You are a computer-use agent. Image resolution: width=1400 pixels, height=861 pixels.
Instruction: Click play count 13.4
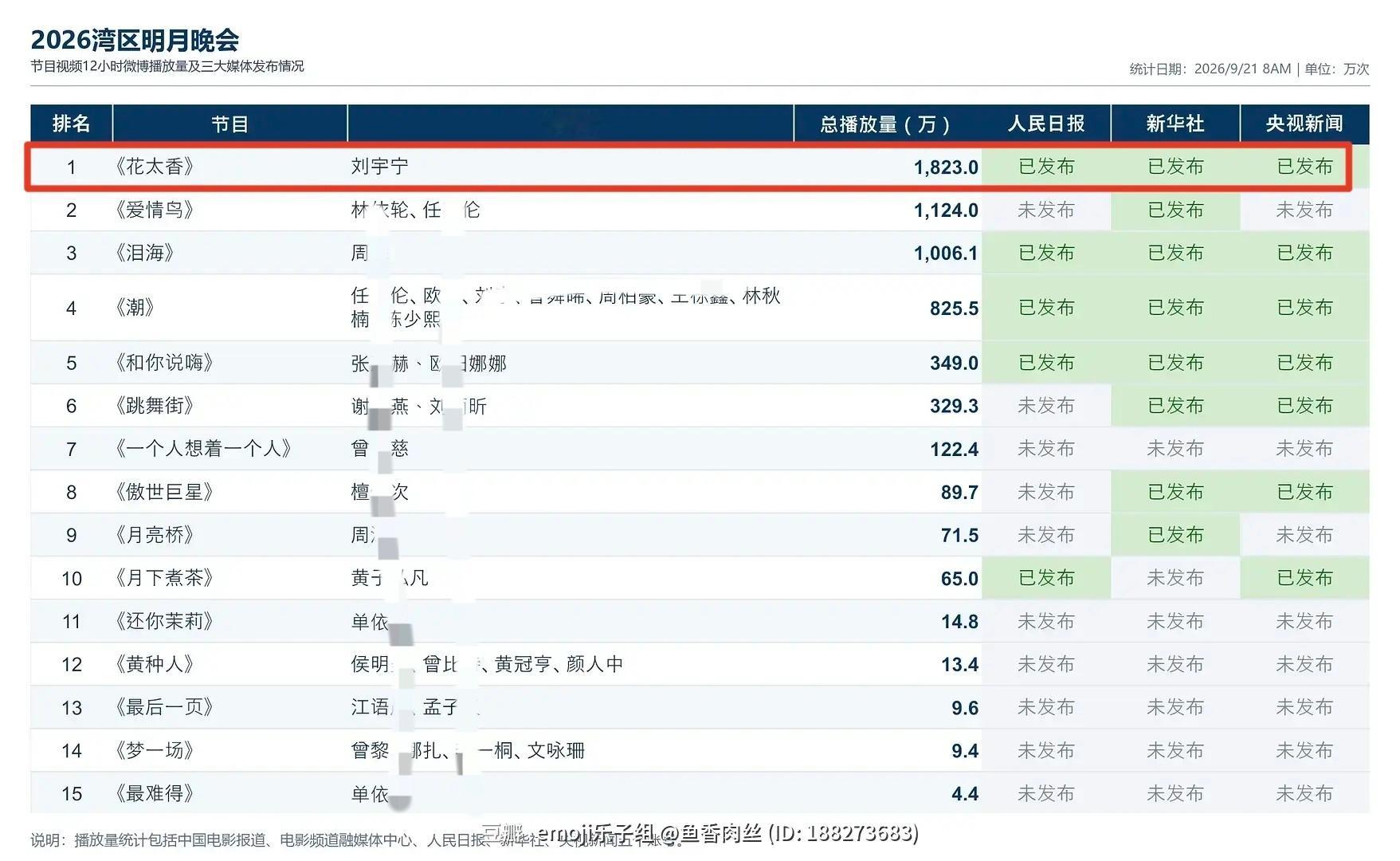tap(959, 665)
